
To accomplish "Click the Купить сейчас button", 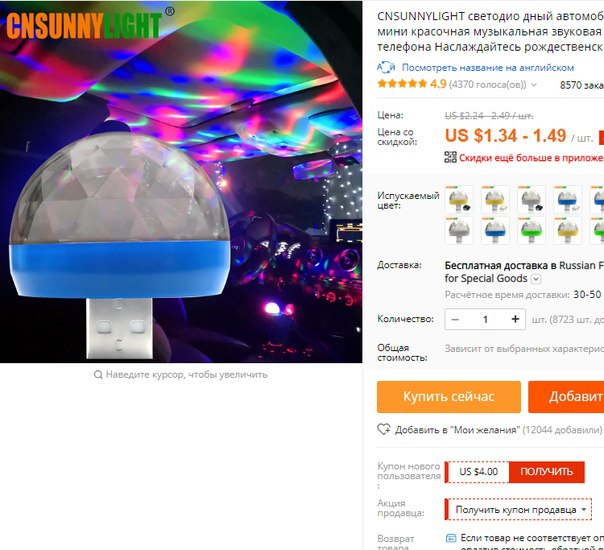I will [449, 397].
